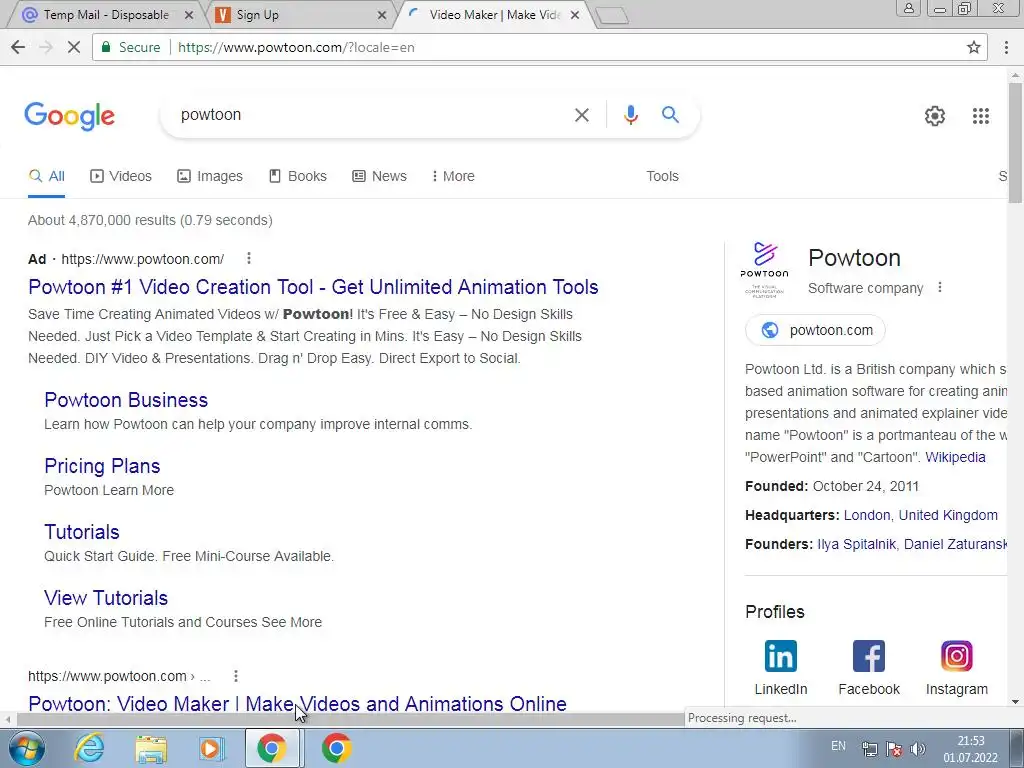The width and height of the screenshot is (1024, 768).
Task: Bookmark this page with the star icon
Action: 974,47
